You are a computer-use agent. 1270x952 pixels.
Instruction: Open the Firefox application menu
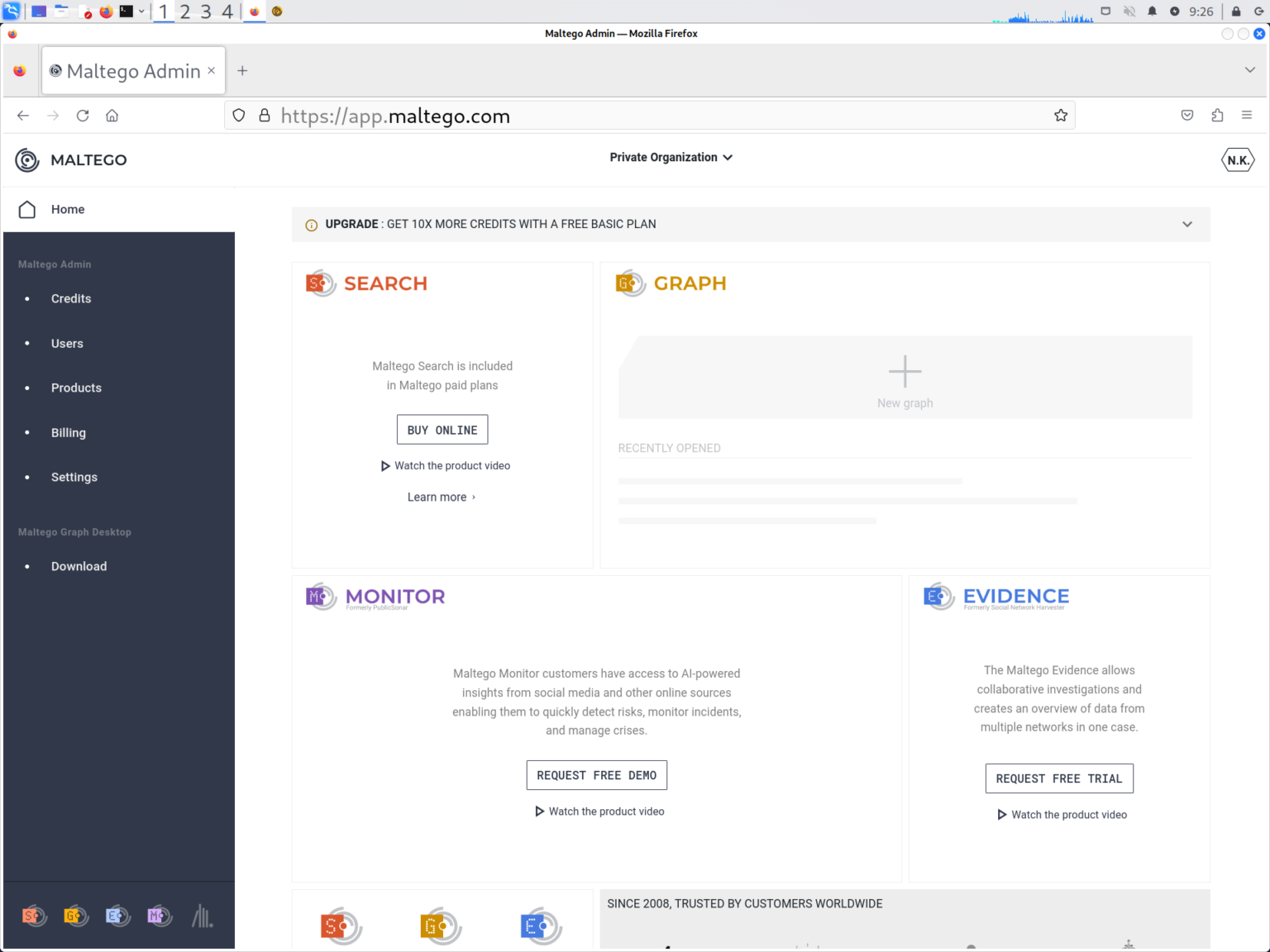tap(1247, 115)
